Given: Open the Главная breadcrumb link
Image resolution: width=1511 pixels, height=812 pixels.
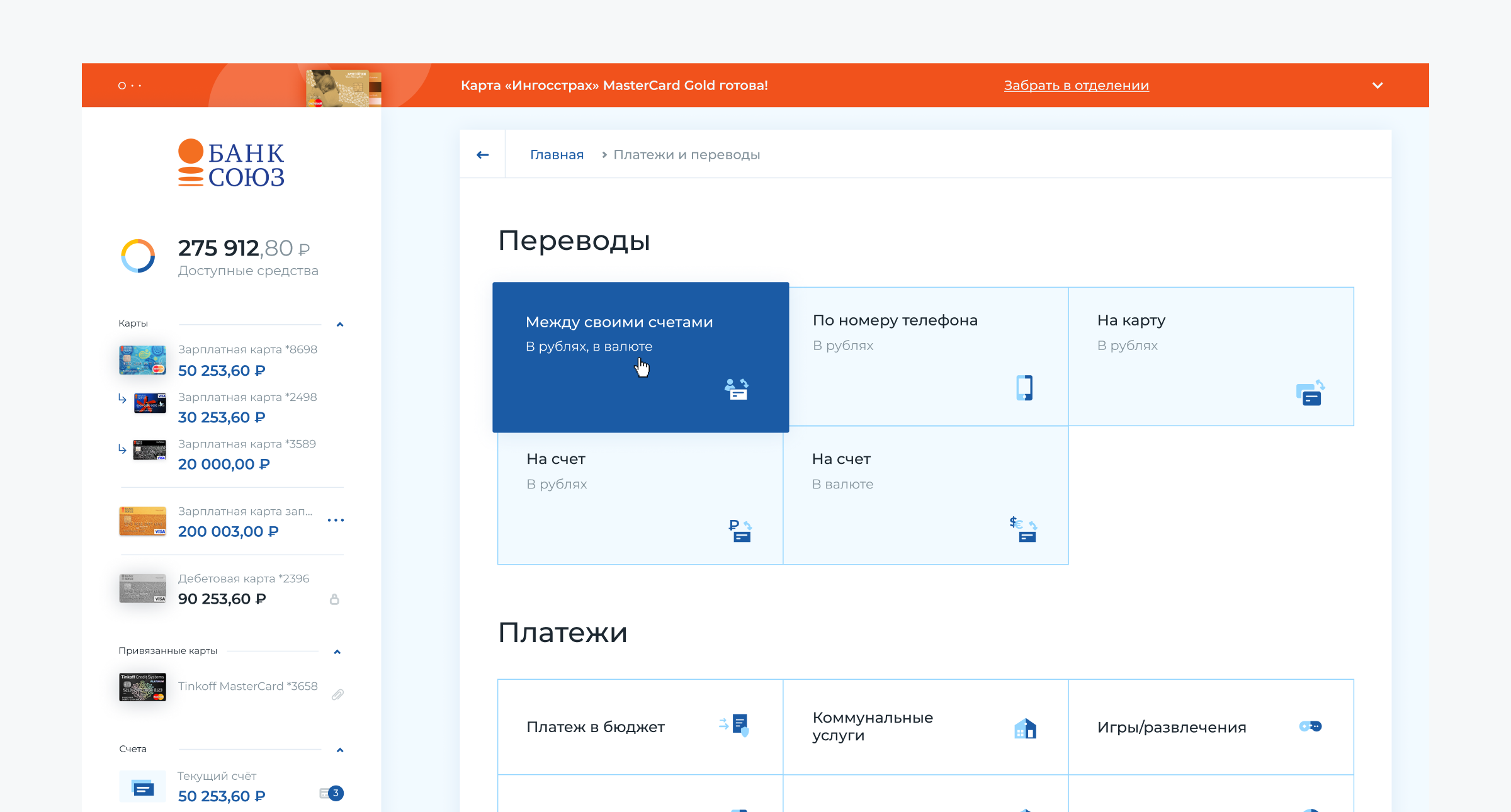Looking at the screenshot, I should pyautogui.click(x=557, y=155).
